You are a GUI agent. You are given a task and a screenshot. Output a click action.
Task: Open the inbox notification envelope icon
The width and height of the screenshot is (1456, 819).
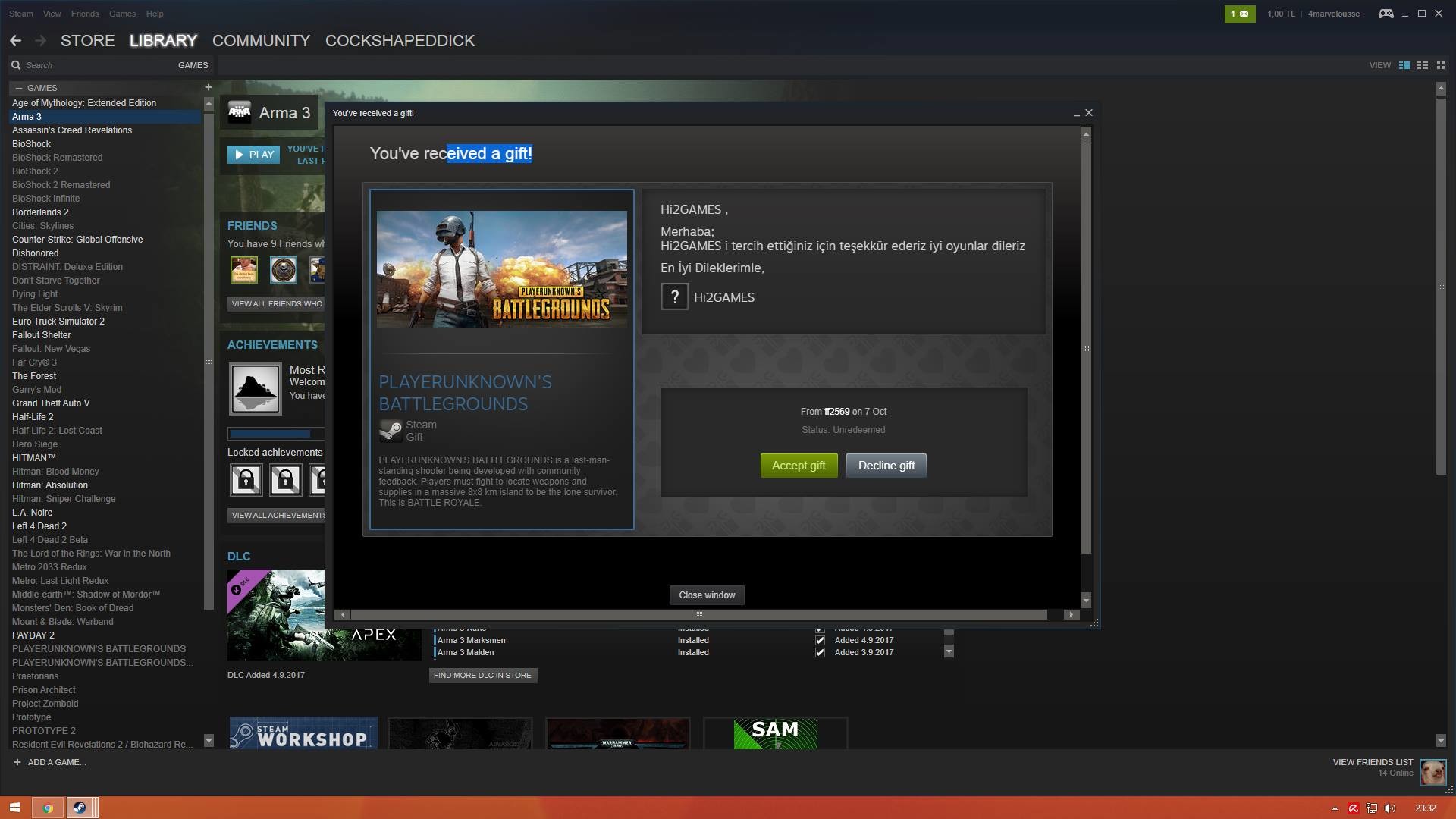pyautogui.click(x=1240, y=14)
